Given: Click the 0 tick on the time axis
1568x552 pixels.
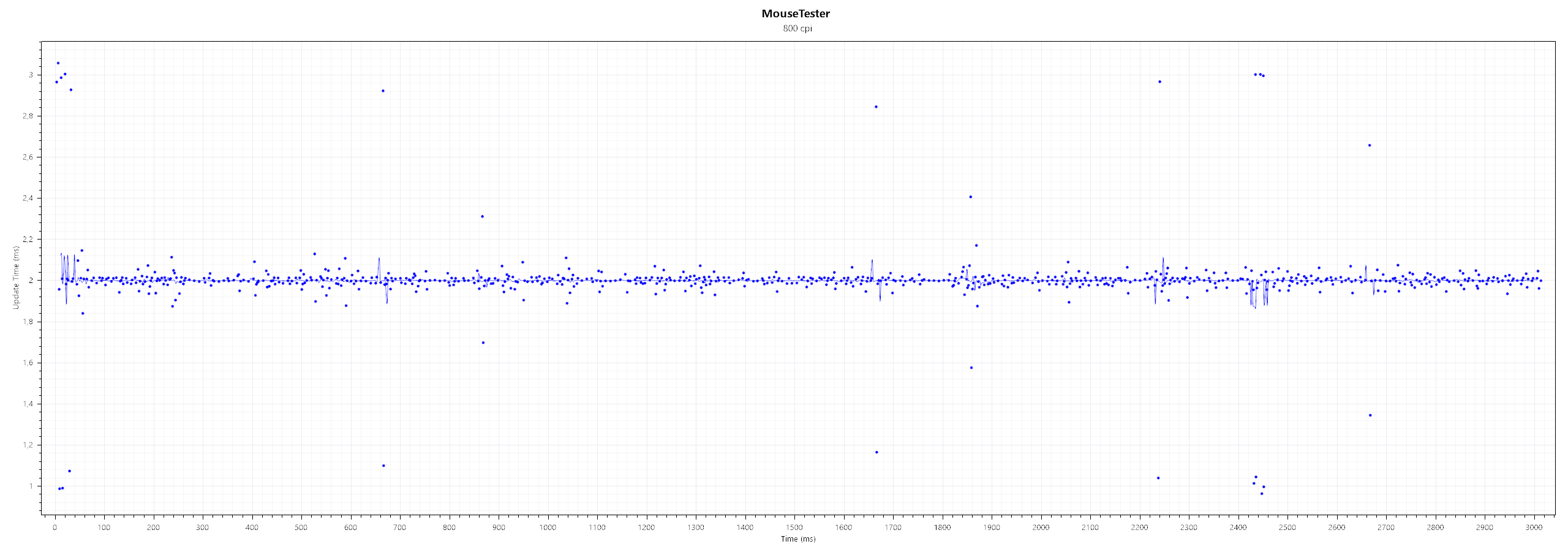Looking at the screenshot, I should 55,527.
